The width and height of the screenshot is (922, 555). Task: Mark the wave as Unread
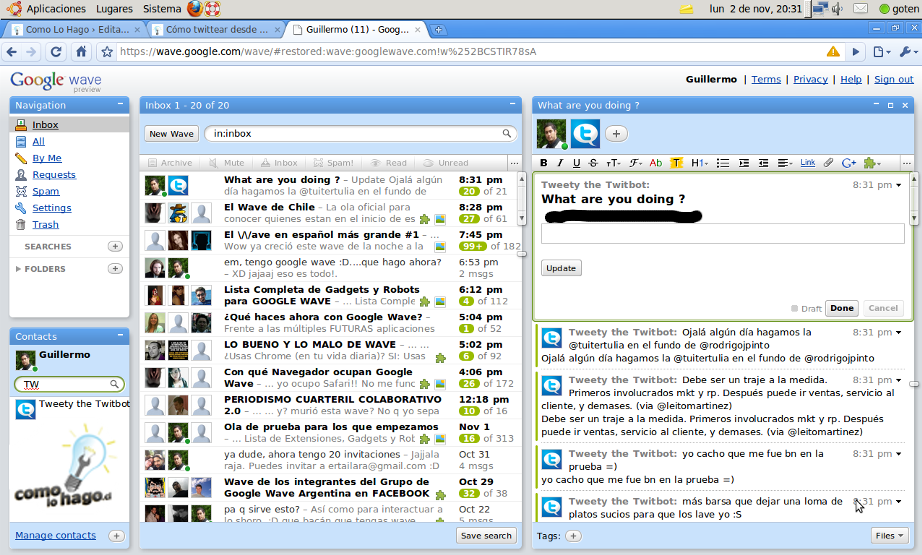point(446,163)
